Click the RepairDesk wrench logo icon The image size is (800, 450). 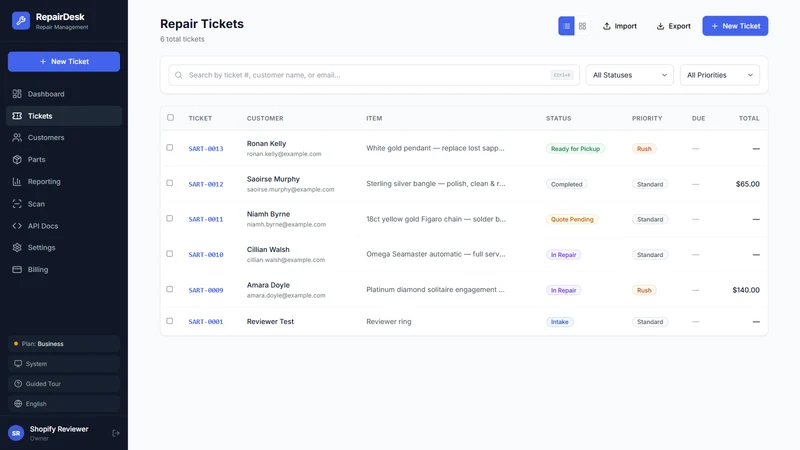click(21, 21)
